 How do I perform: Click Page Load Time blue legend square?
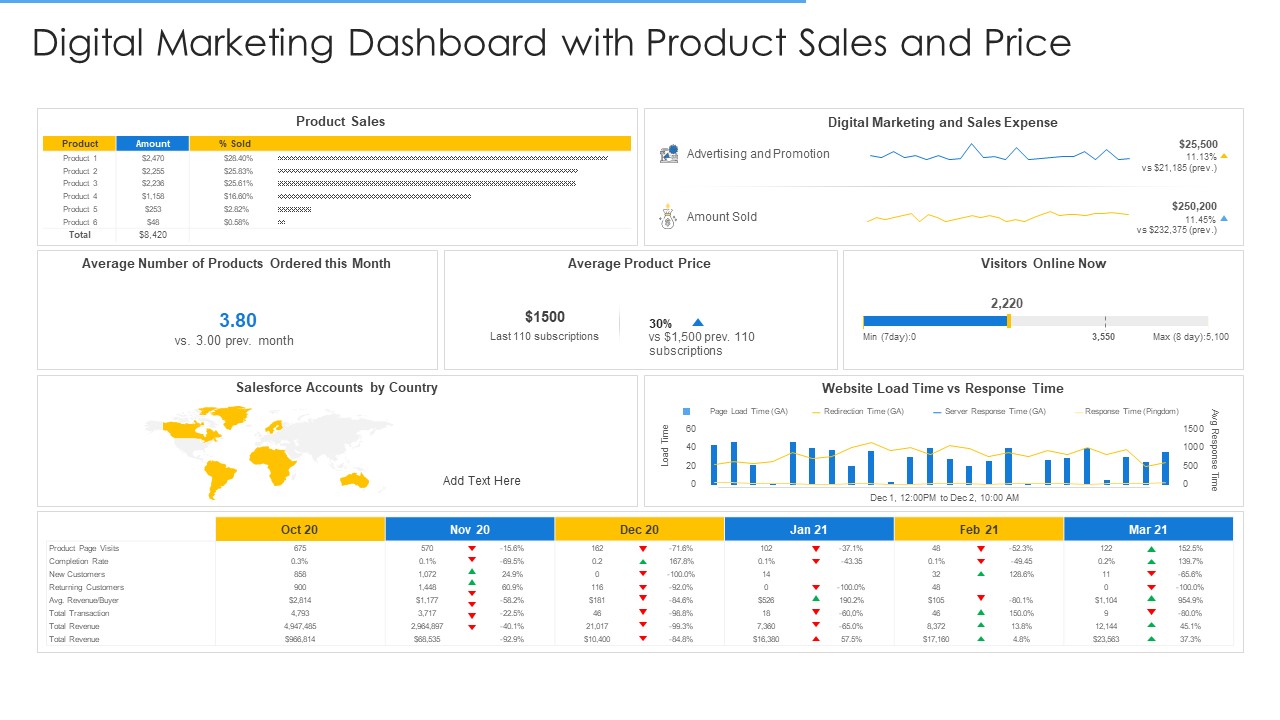[687, 411]
